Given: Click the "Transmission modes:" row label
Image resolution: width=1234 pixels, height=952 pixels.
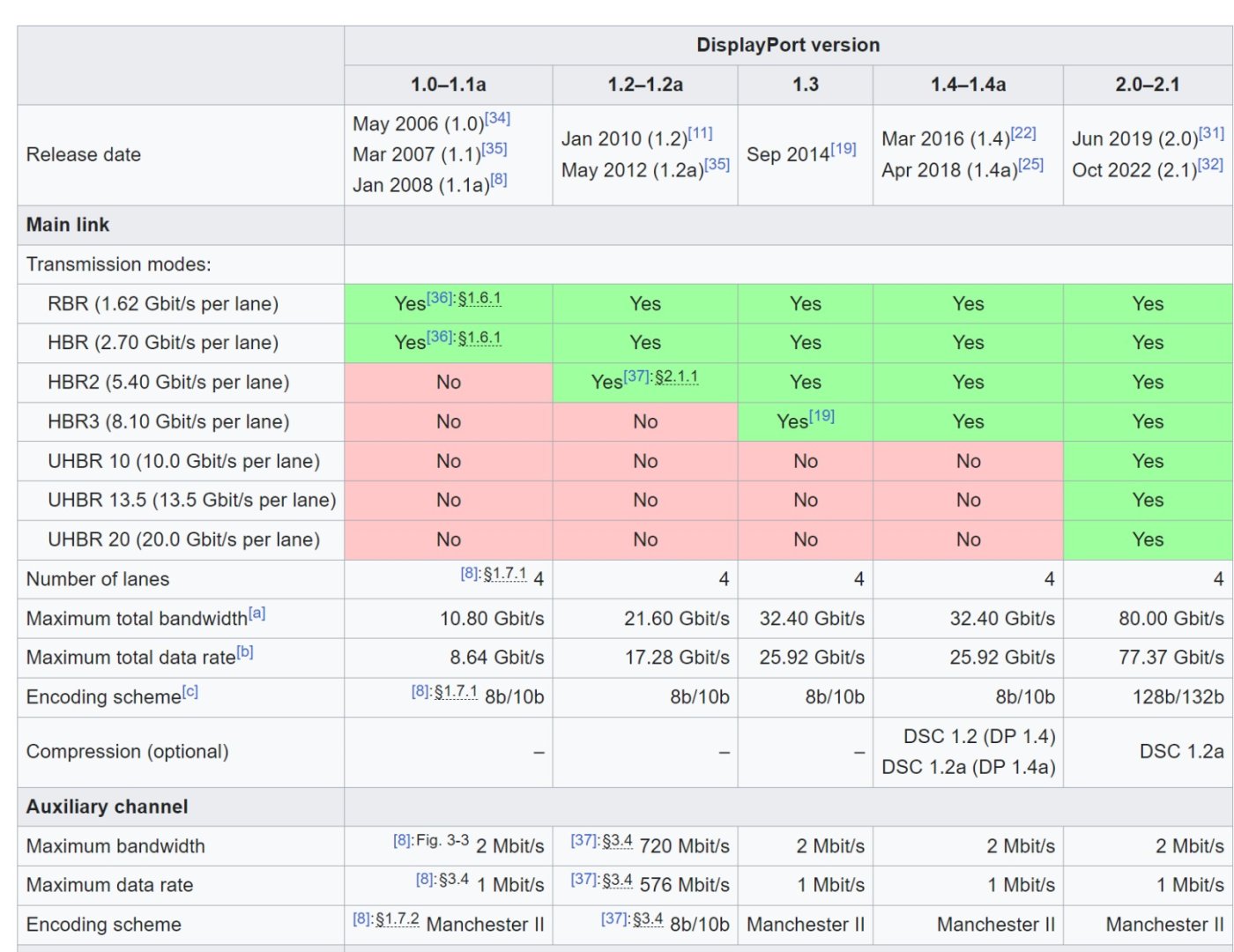Looking at the screenshot, I should tap(119, 264).
